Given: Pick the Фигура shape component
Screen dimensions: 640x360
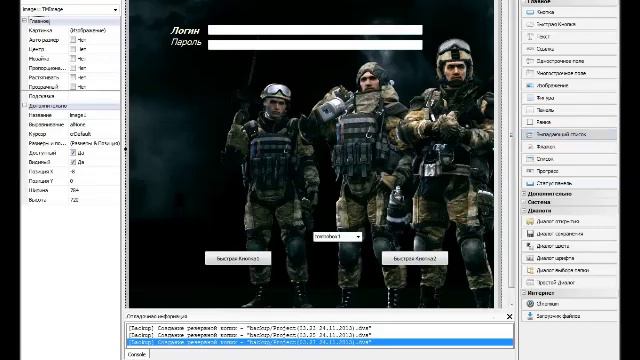Looking at the screenshot, I should point(569,98).
